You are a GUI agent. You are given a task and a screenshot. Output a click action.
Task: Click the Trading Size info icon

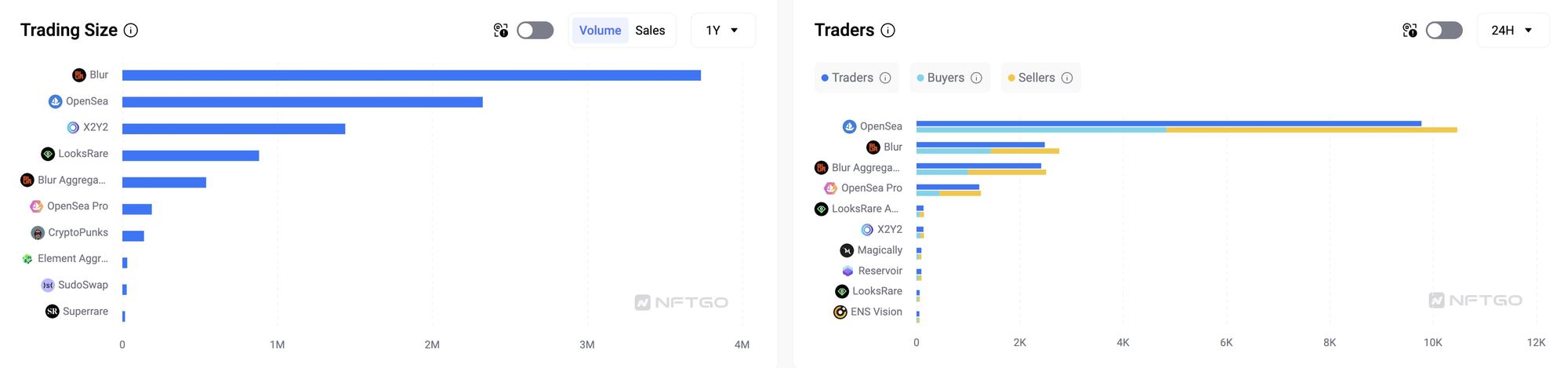point(131,31)
